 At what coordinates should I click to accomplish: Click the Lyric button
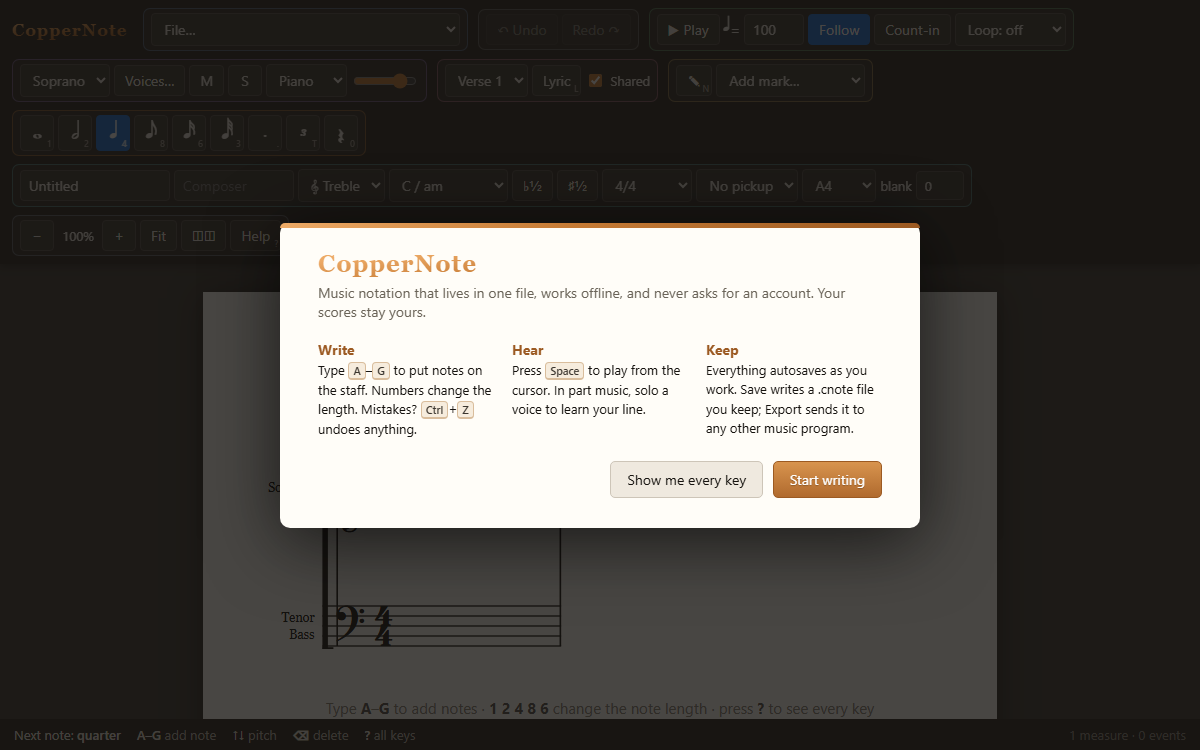[x=557, y=81]
